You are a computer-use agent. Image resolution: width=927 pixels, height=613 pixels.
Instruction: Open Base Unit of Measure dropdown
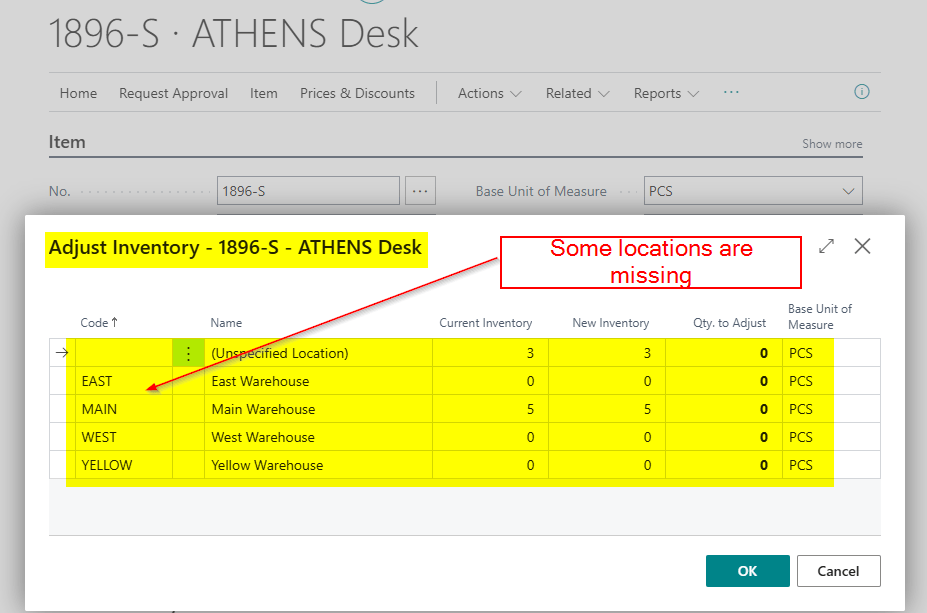(849, 191)
